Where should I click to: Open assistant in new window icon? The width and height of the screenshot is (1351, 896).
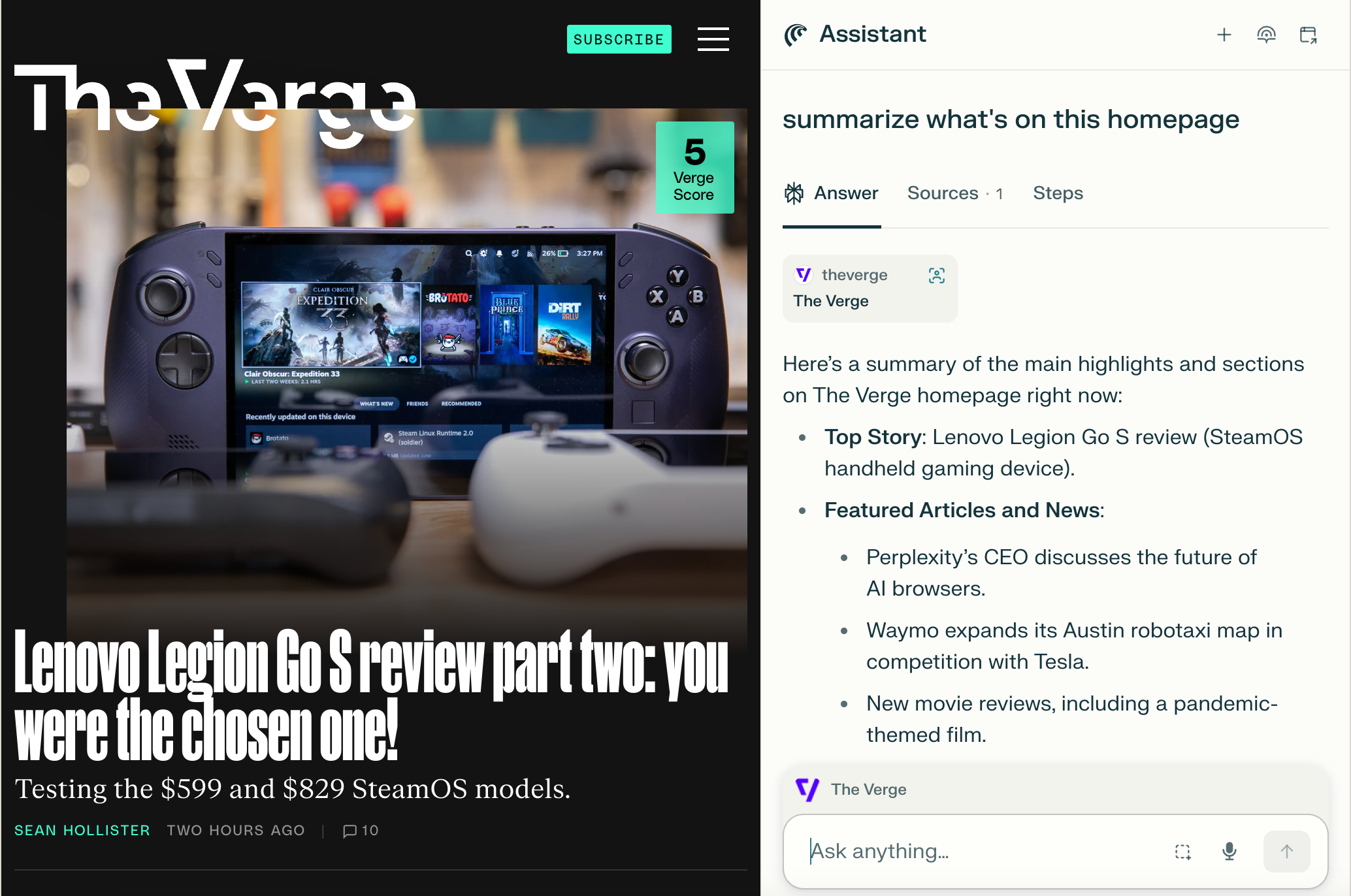pos(1308,35)
